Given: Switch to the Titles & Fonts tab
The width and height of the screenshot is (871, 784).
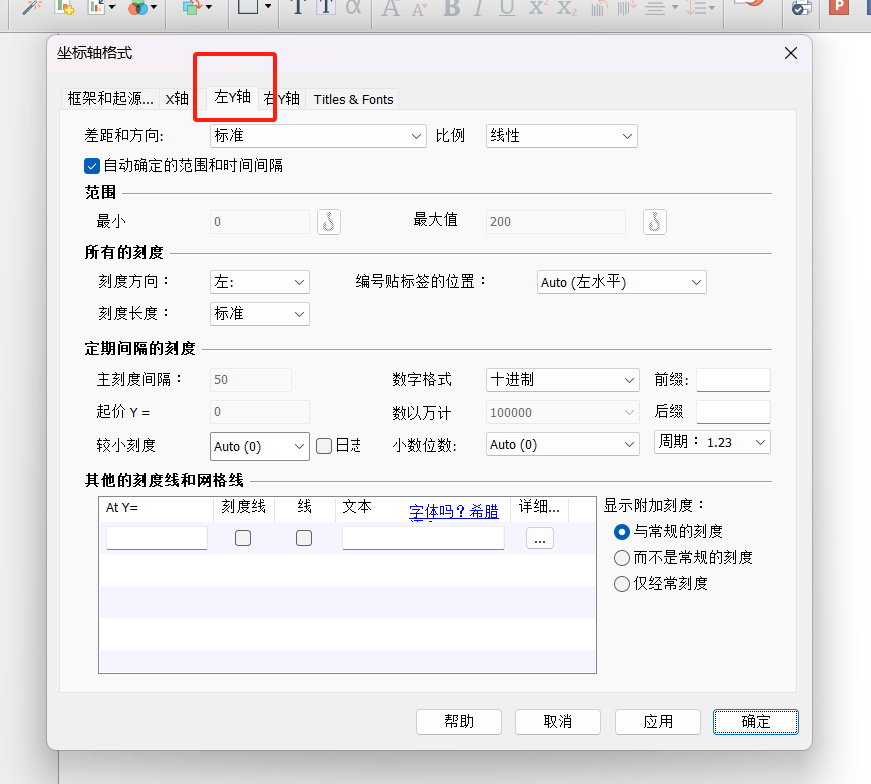Looking at the screenshot, I should tap(353, 99).
